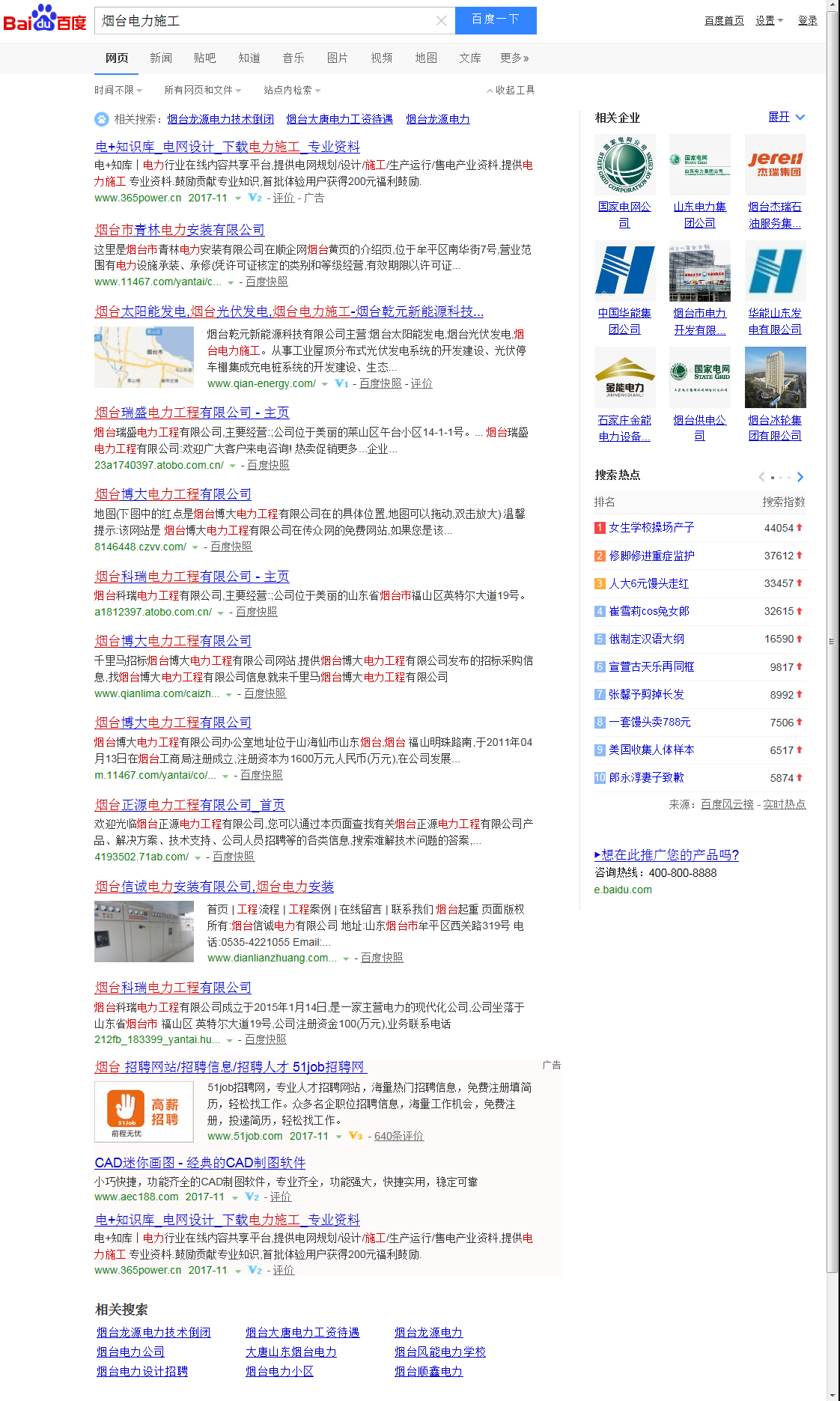Image resolution: width=840 pixels, height=1401 pixels.
Task: Clear the search box with the X icon
Action: tap(442, 21)
